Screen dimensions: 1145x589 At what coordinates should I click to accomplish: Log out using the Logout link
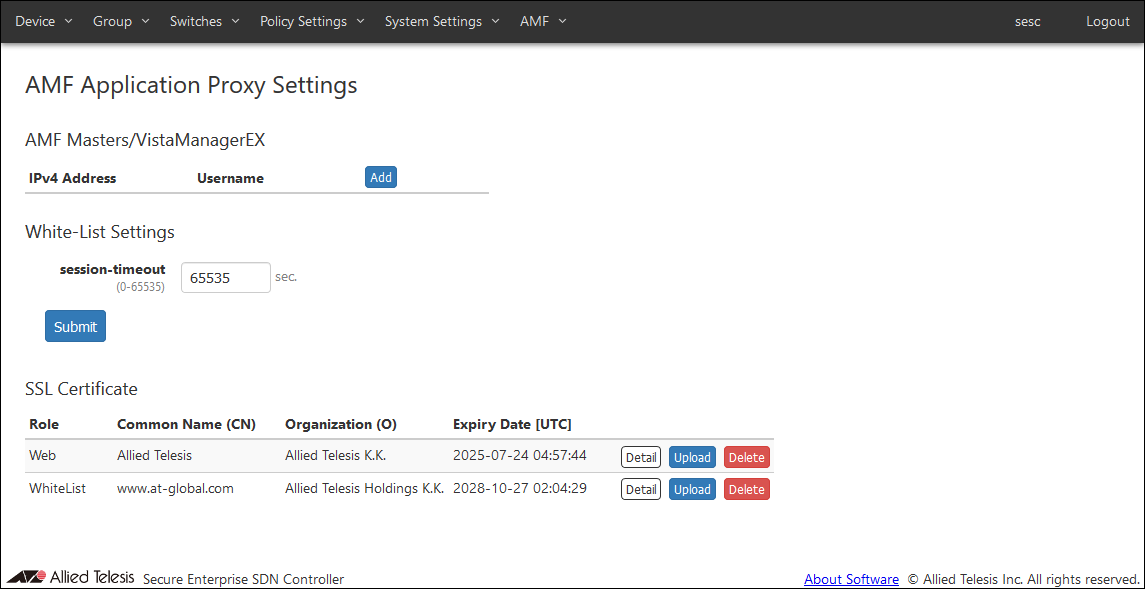[x=1108, y=22]
